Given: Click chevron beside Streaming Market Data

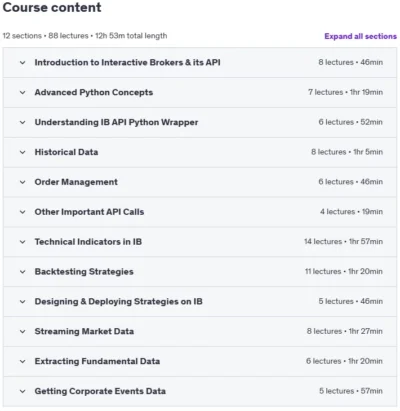Looking at the screenshot, I should coord(22,331).
